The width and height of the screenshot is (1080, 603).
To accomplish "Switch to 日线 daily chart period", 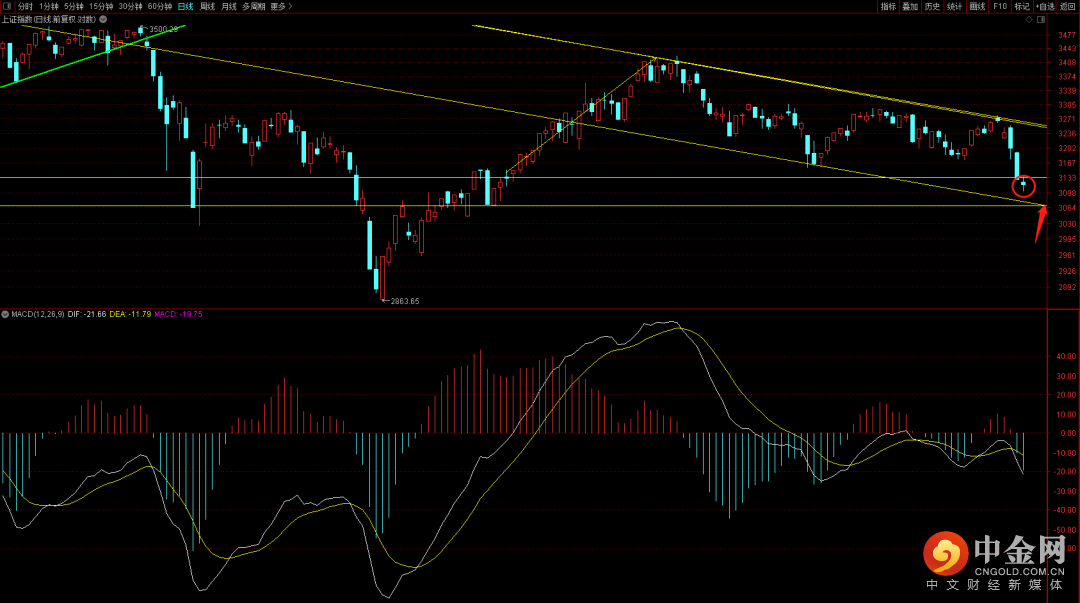I will (x=185, y=6).
